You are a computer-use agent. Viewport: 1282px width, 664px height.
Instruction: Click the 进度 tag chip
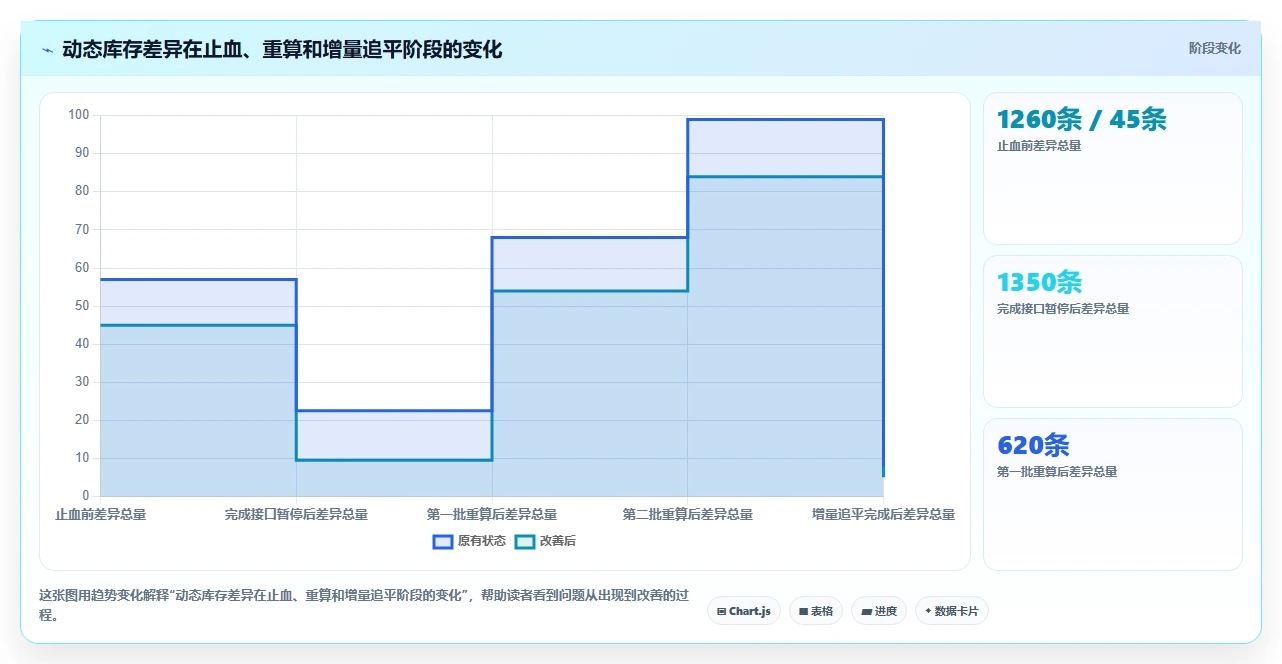pyautogui.click(x=878, y=611)
